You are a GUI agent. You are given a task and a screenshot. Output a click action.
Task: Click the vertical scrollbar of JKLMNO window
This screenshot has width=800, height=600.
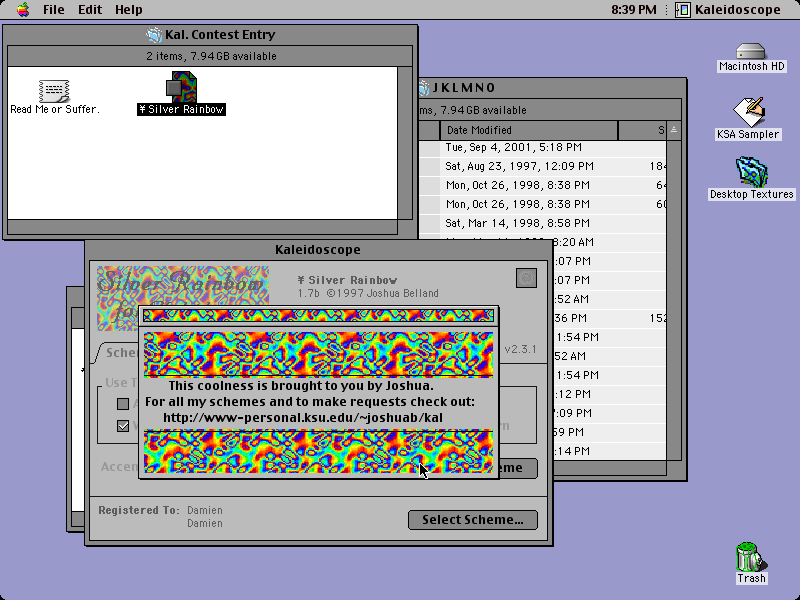673,299
